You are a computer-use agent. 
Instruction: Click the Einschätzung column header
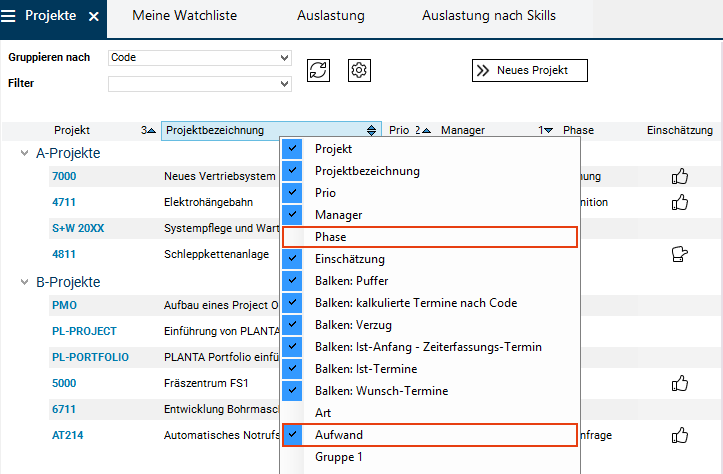[680, 130]
